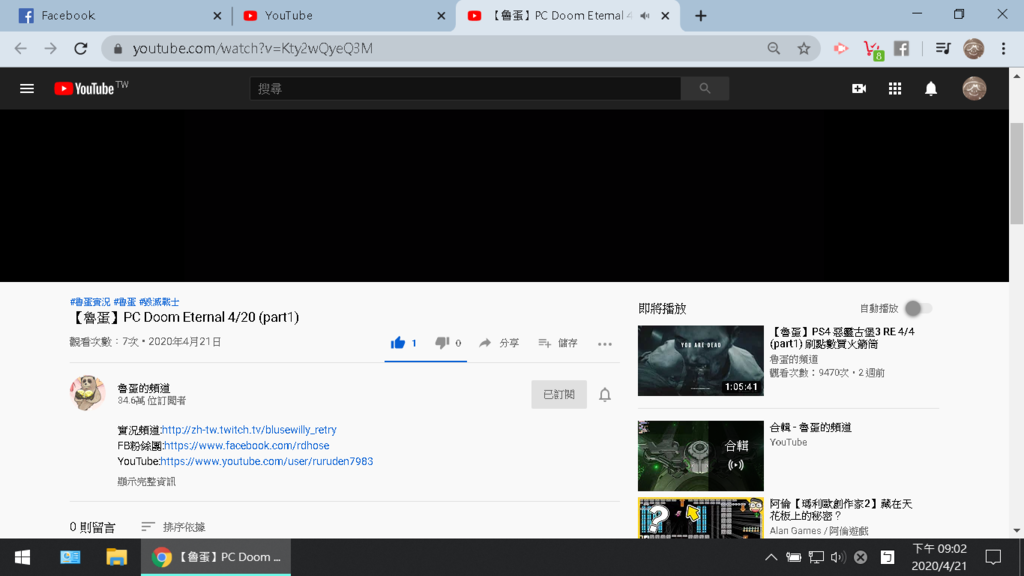This screenshot has width=1024, height=576.
Task: View site info lock icon
Action: 118,48
